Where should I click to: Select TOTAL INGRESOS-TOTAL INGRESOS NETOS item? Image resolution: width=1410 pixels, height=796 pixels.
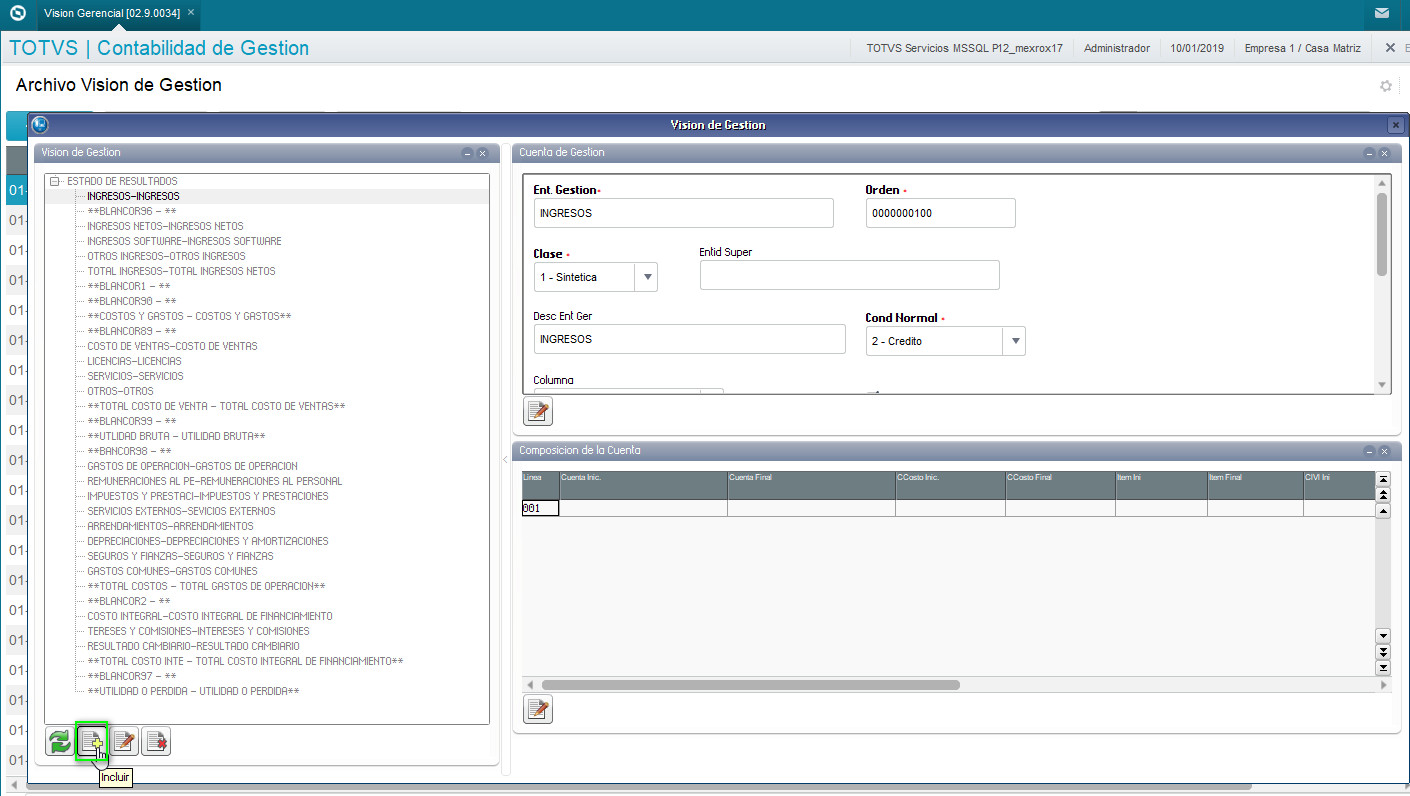(x=181, y=271)
